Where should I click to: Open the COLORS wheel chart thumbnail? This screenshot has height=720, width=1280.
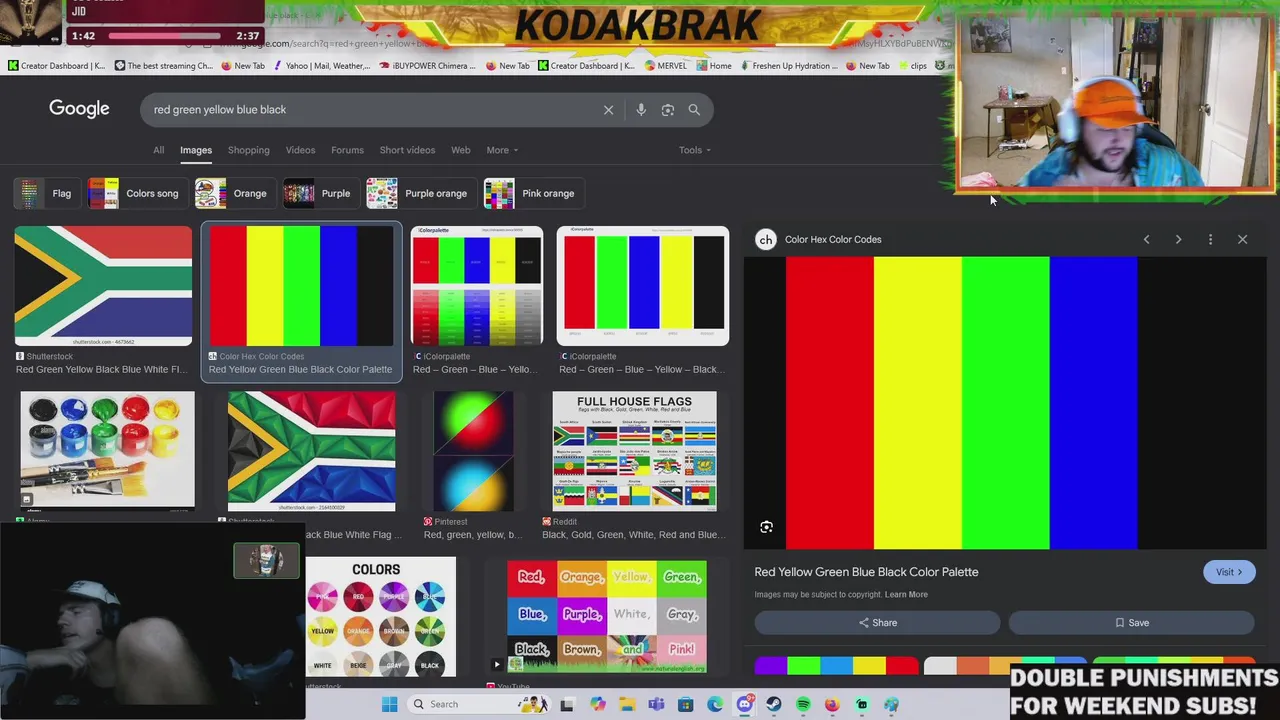click(380, 616)
